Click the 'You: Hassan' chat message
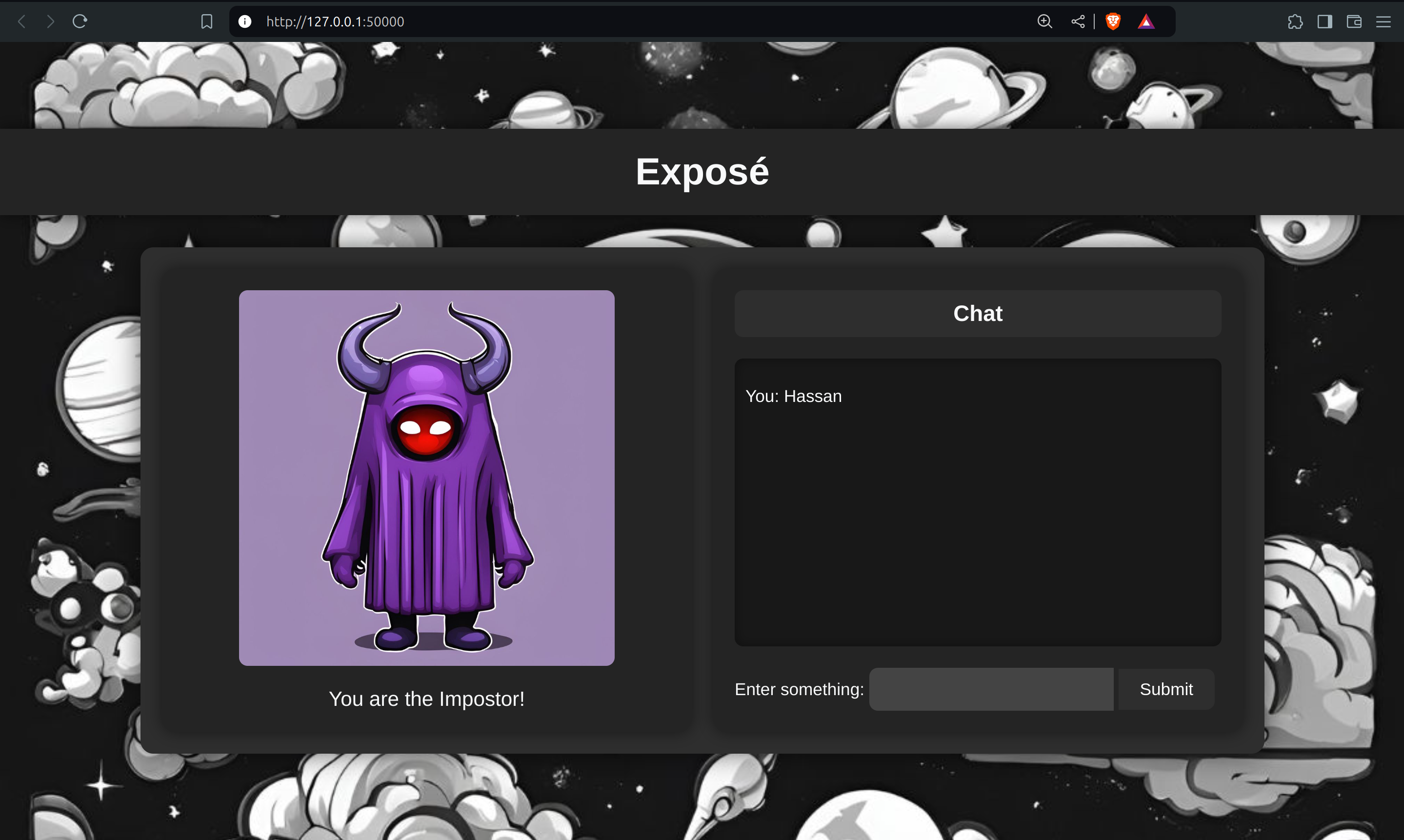The image size is (1404, 840). pyautogui.click(x=793, y=396)
